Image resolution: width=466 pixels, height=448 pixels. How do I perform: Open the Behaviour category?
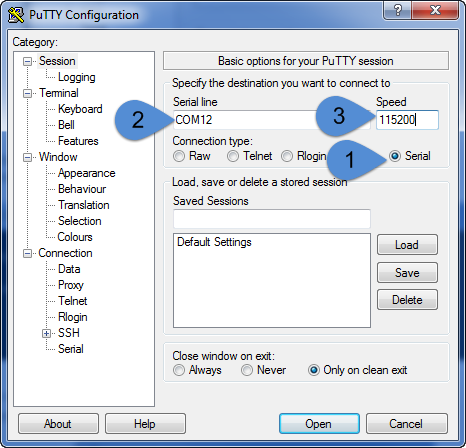pos(82,189)
